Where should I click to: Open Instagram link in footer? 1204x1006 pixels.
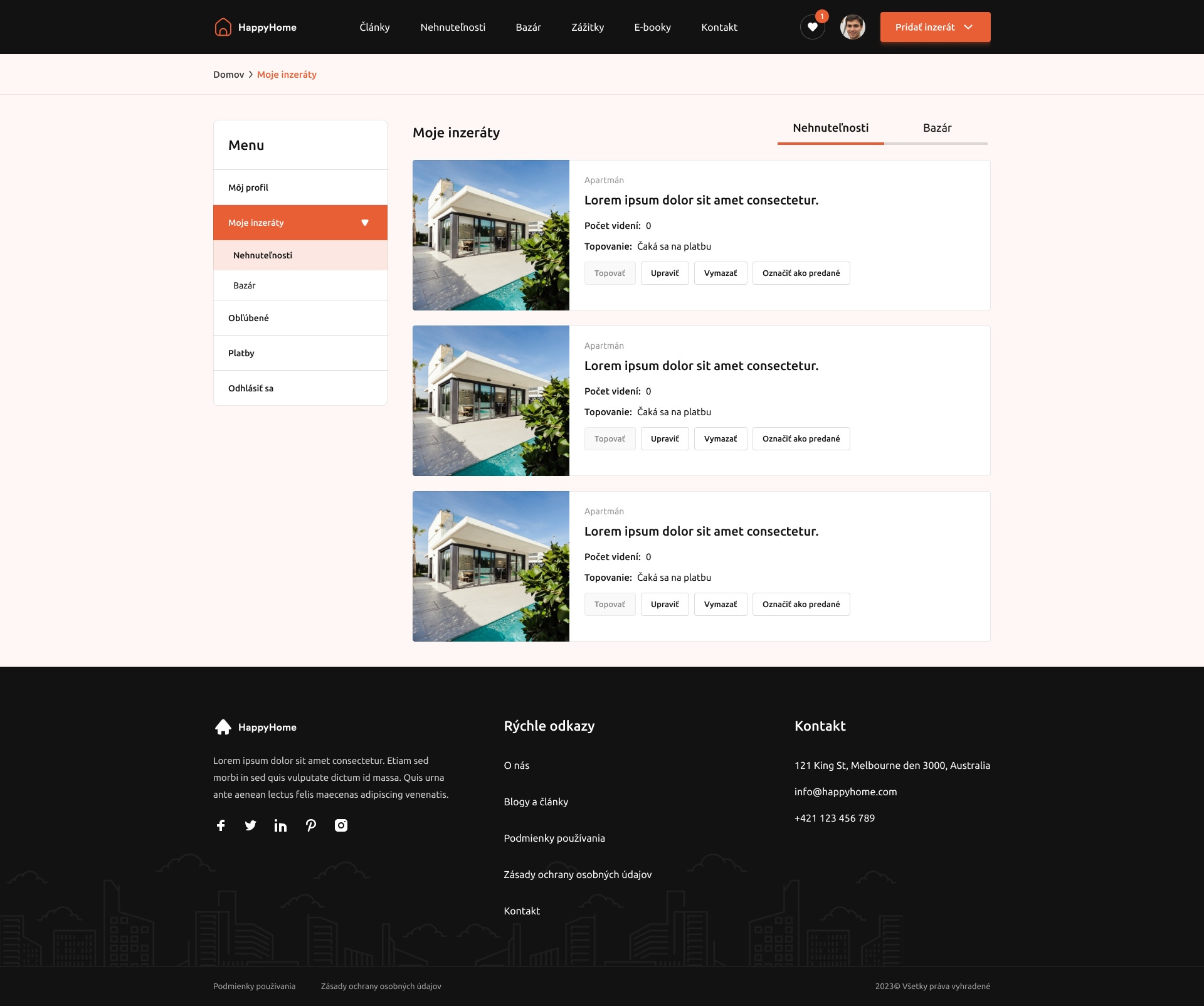click(x=341, y=825)
